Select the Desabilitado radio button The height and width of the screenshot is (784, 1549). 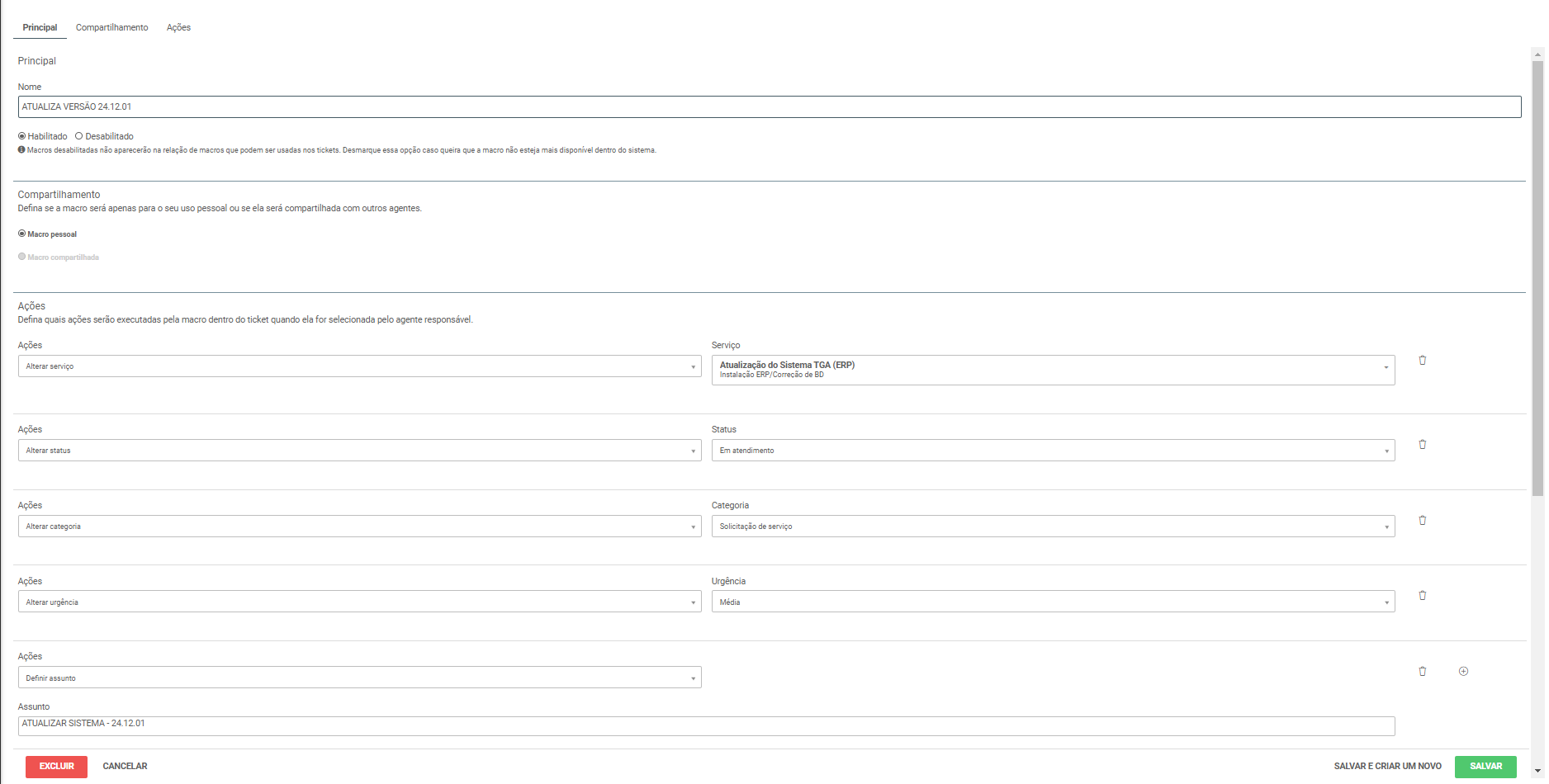(x=79, y=136)
